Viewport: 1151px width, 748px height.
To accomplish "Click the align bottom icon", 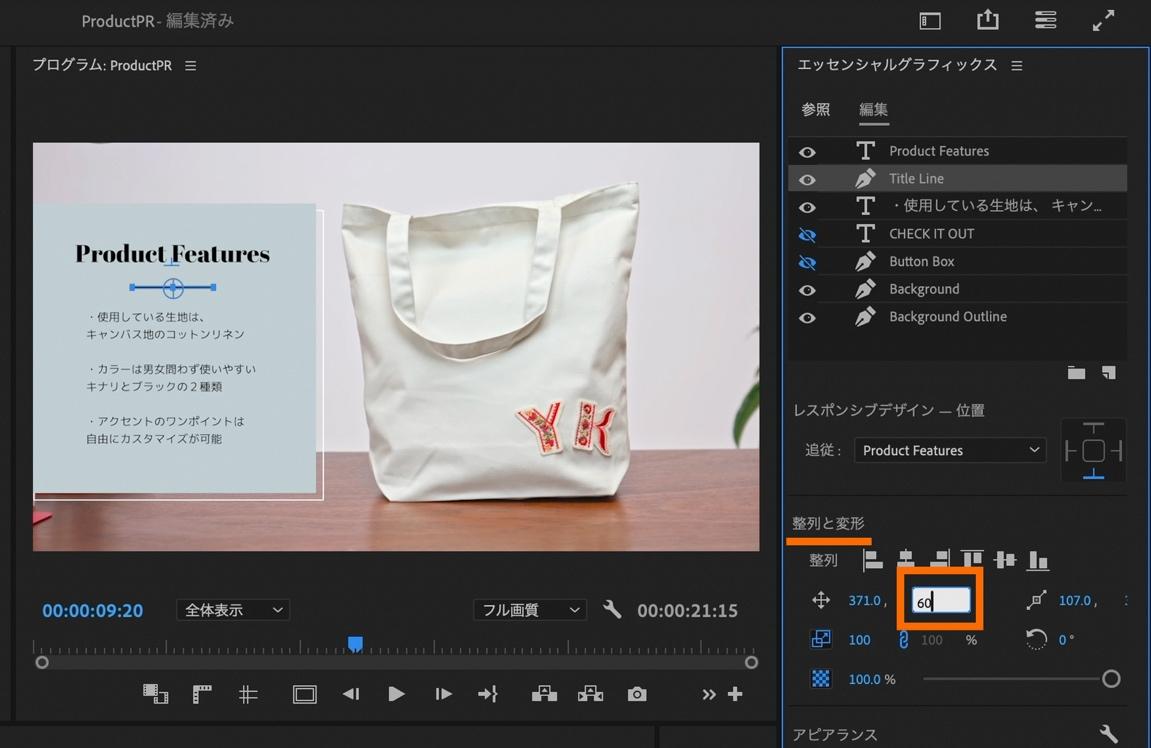I will [x=1039, y=560].
